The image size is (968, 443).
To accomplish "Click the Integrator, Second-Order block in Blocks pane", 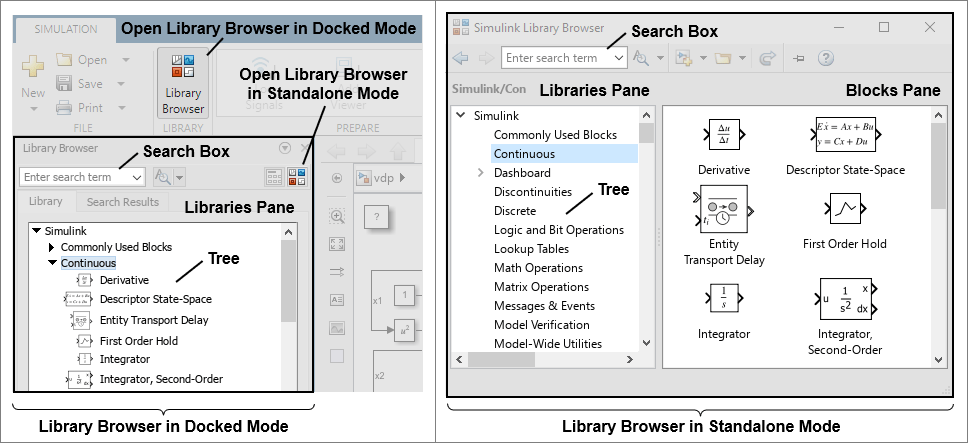I will [x=845, y=299].
